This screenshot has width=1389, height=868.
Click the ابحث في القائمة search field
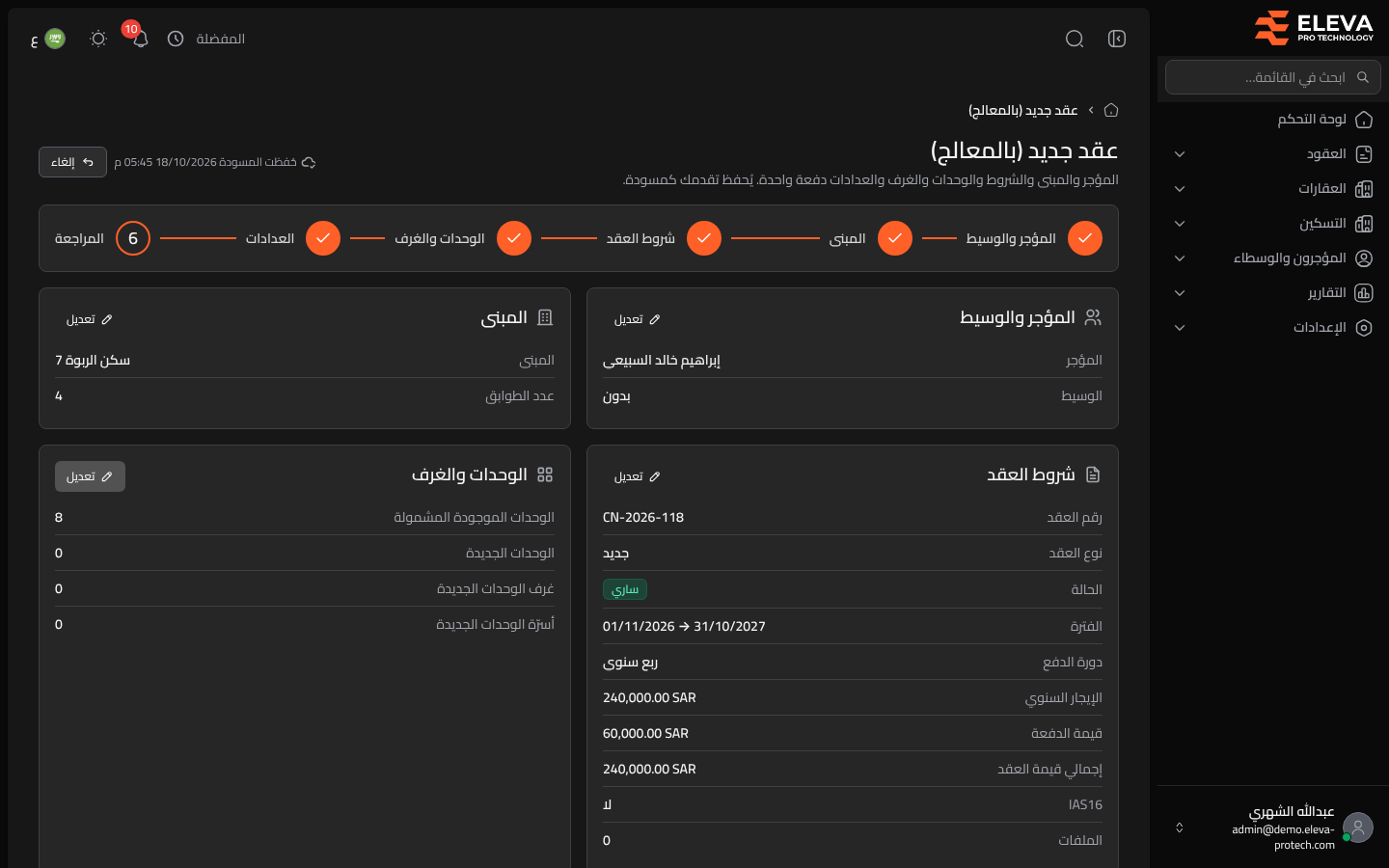click(1273, 77)
